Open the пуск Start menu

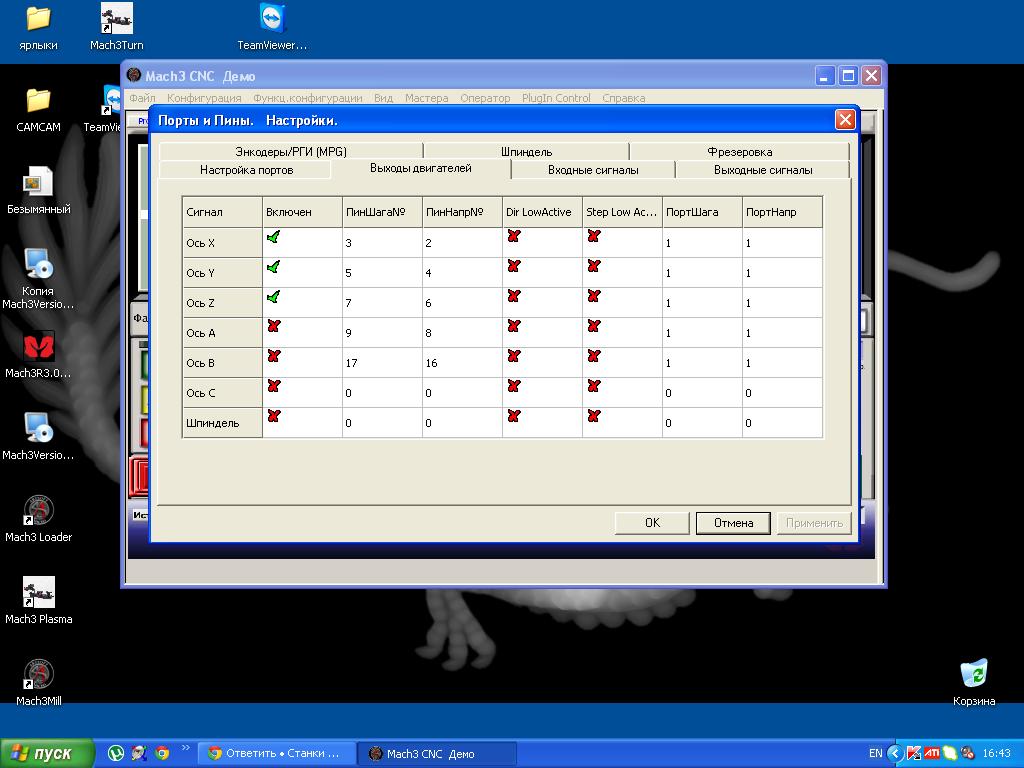[x=47, y=753]
